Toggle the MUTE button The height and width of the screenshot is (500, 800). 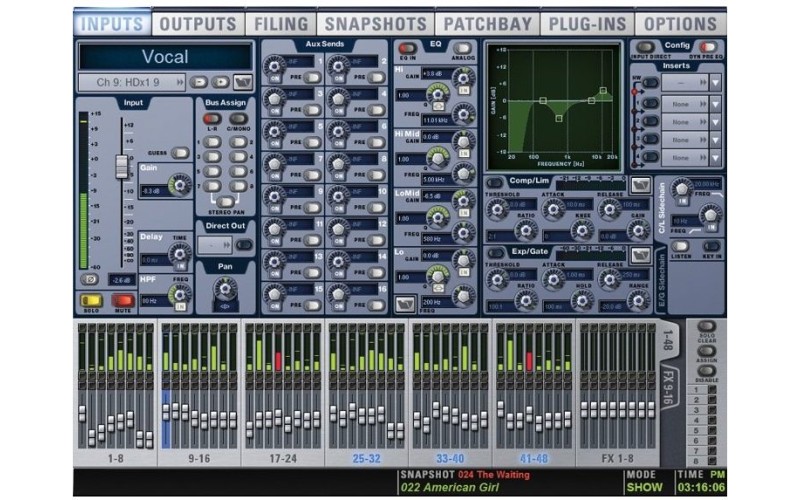coord(123,301)
